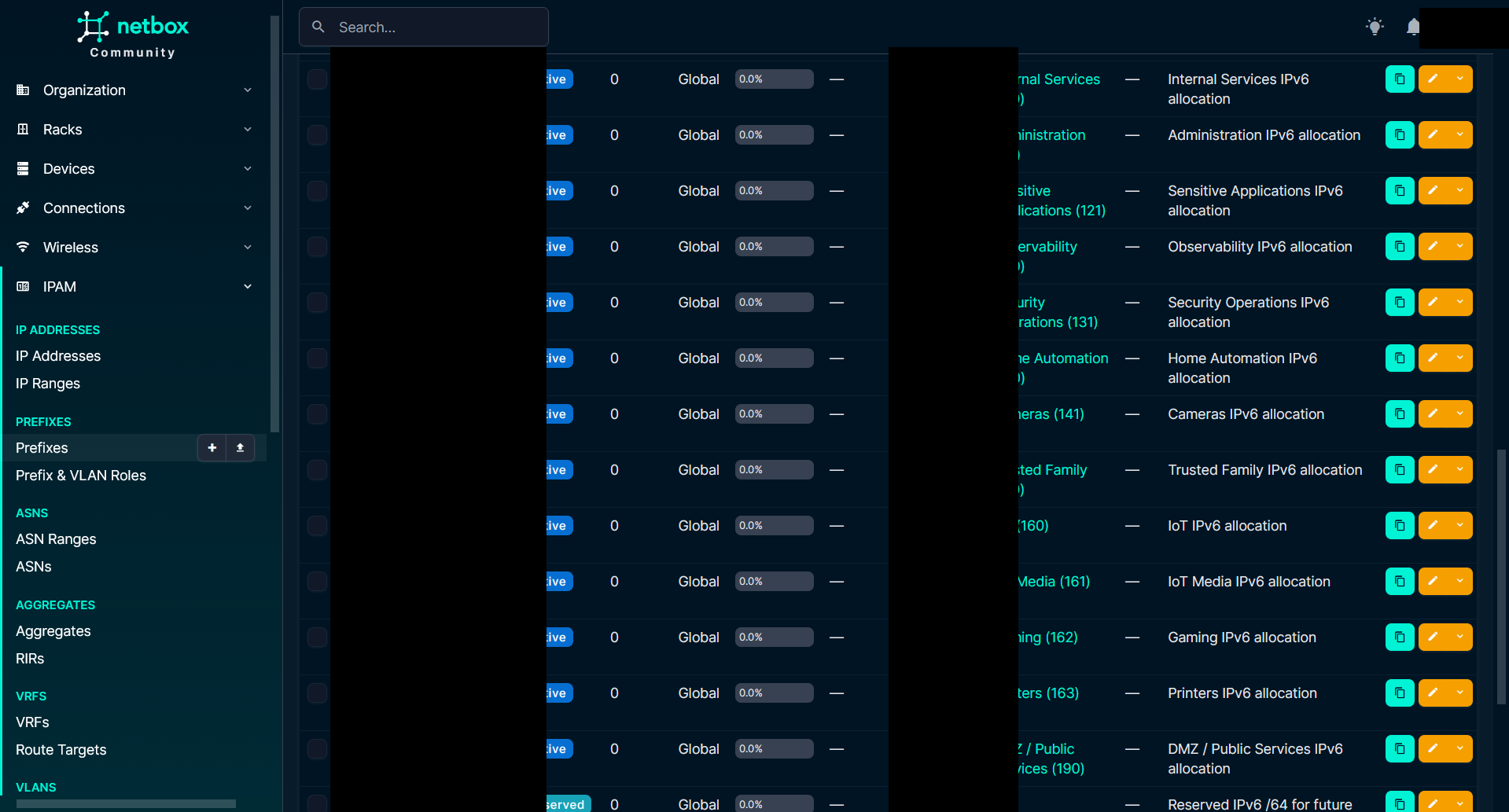Clone the Printers IPv6 allocation prefix
Image resolution: width=1509 pixels, height=812 pixels.
click(1400, 693)
